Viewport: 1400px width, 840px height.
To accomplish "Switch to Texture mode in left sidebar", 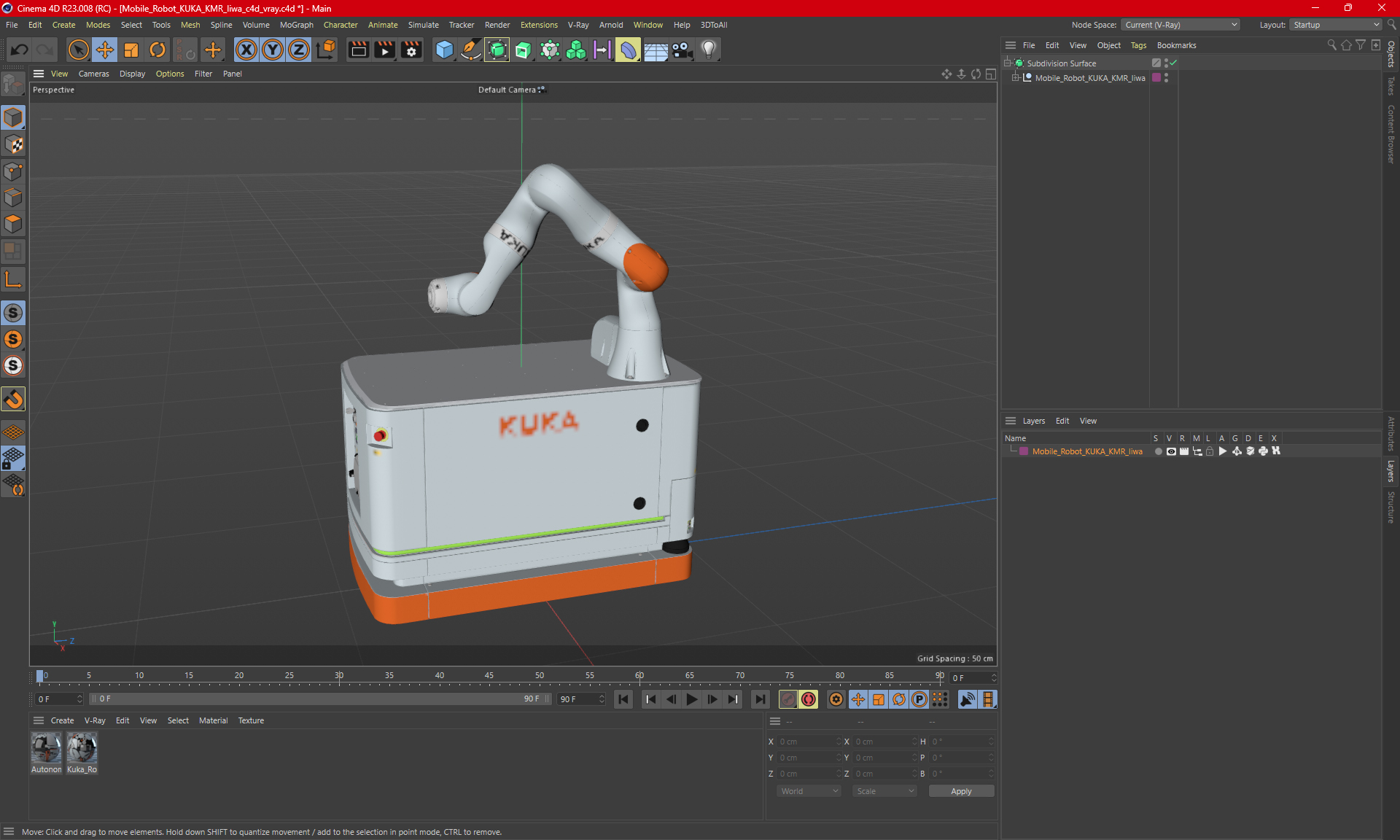I will [x=13, y=144].
